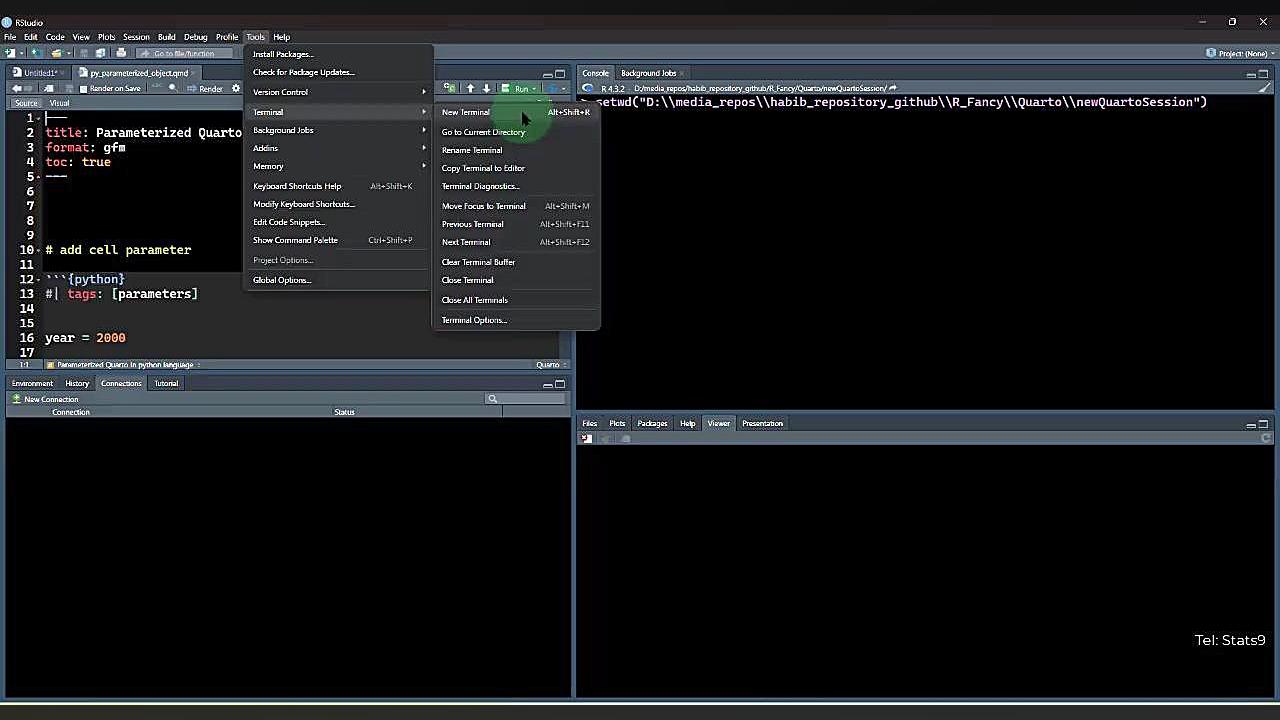This screenshot has width=1280, height=720.
Task: Open the File menu
Action: coord(10,37)
